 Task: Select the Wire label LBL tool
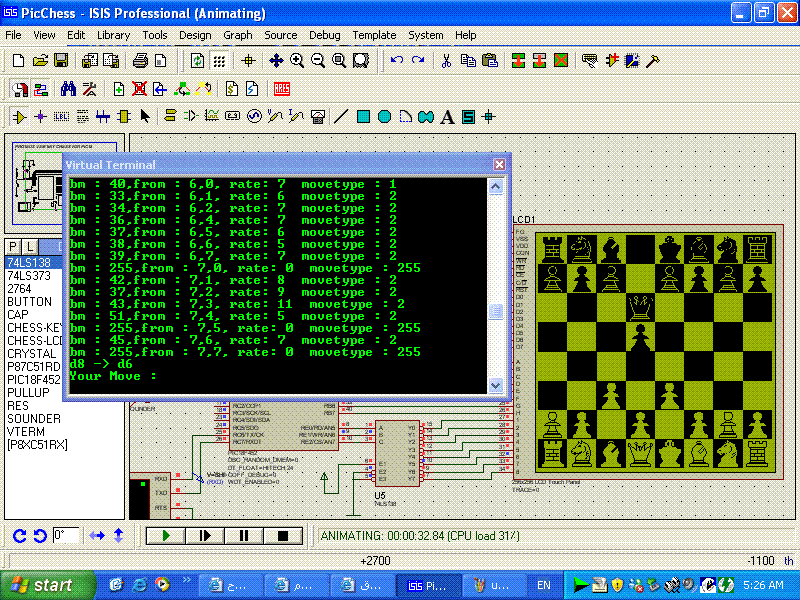pyautogui.click(x=61, y=117)
